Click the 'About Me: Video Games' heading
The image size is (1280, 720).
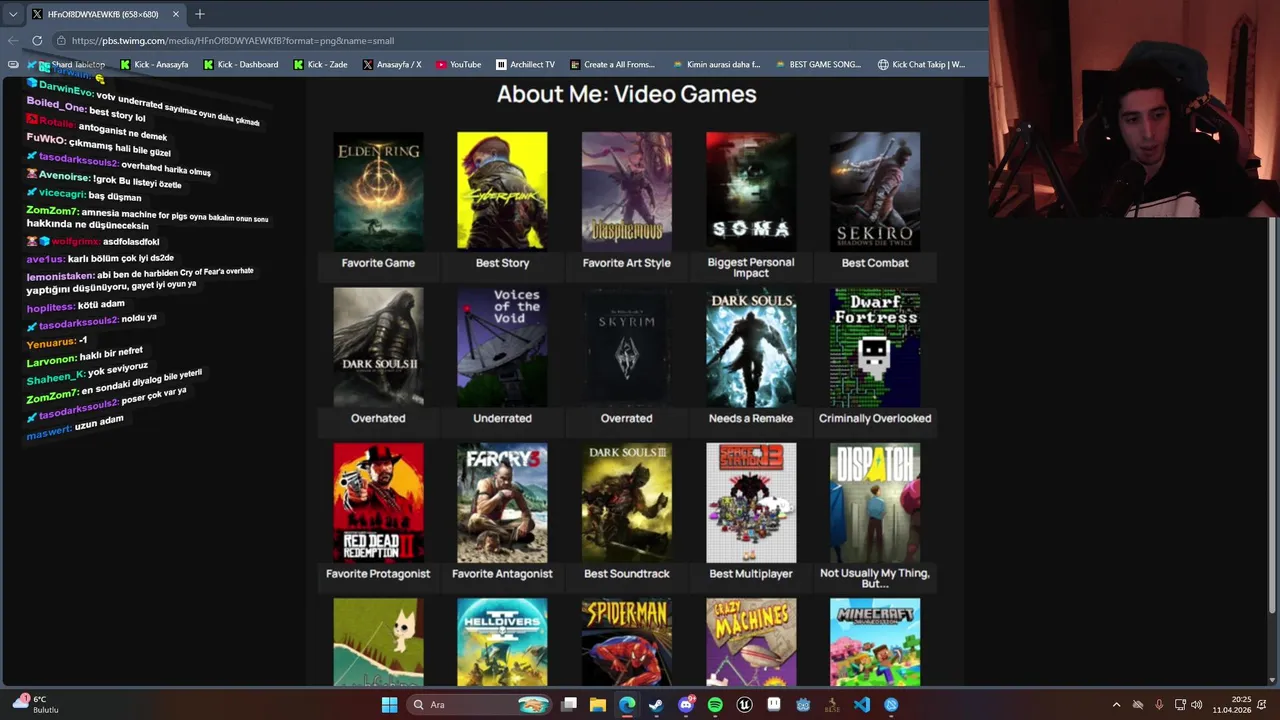click(627, 94)
